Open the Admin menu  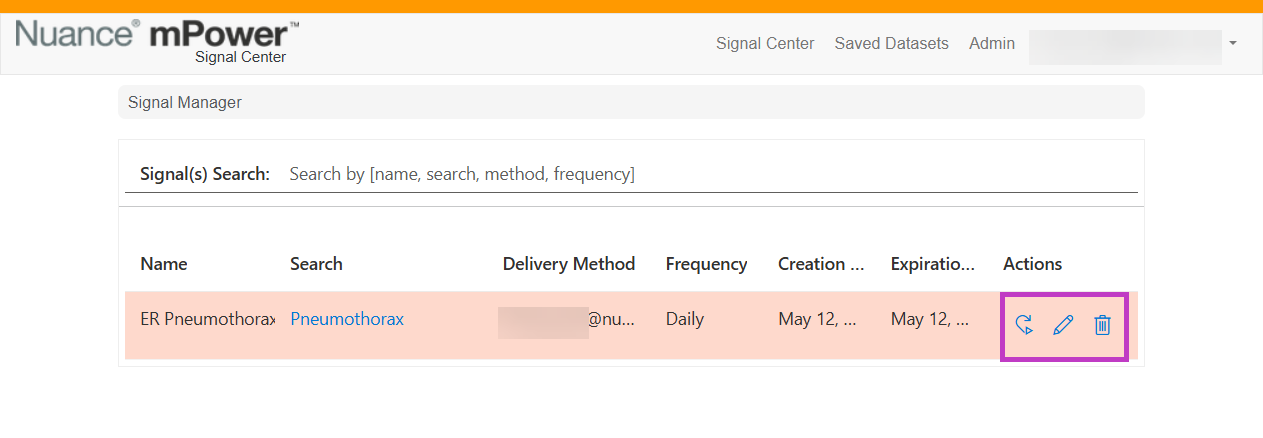(x=992, y=44)
